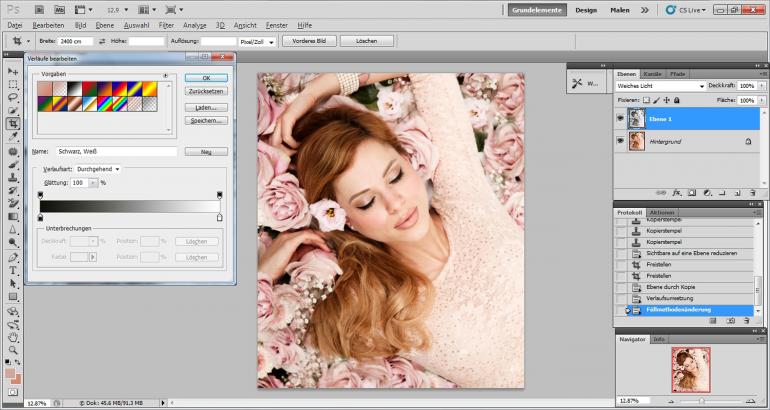
Task: Toggle lock position
Action: tap(666, 100)
